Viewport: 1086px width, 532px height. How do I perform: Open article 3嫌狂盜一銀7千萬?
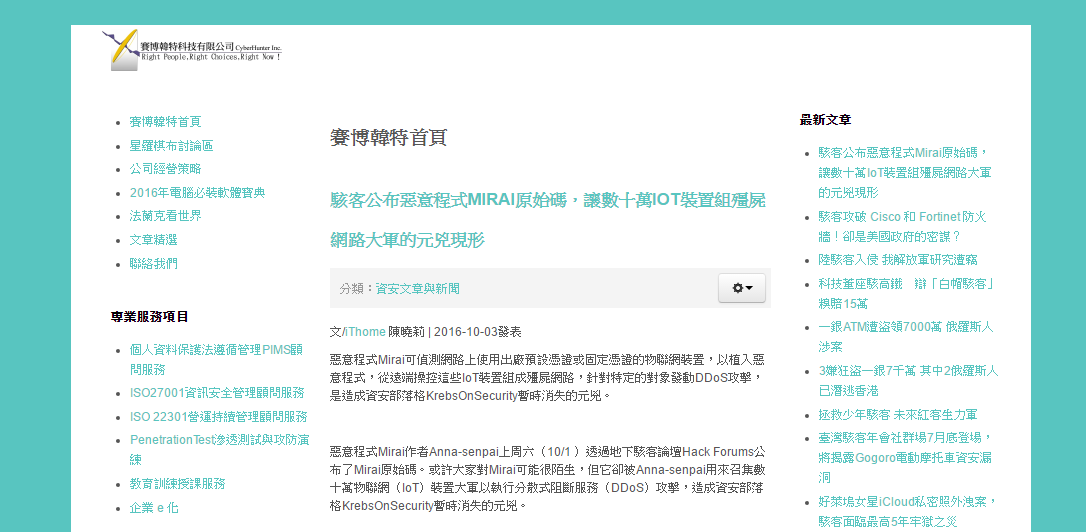point(908,381)
